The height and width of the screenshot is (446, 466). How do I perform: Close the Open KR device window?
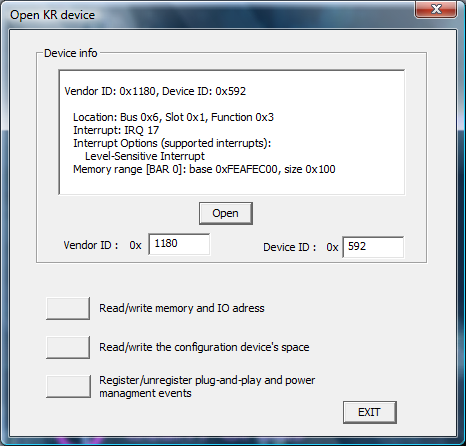click(436, 9)
